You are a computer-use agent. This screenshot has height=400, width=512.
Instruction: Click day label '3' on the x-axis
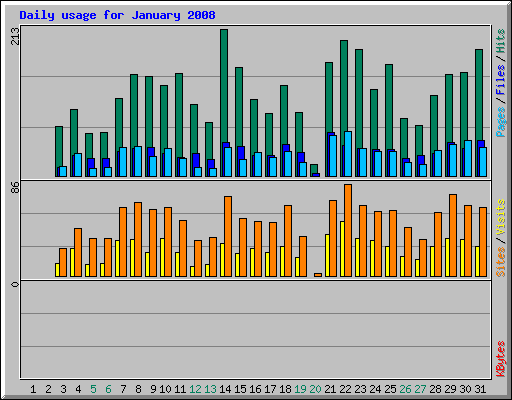(x=63, y=389)
